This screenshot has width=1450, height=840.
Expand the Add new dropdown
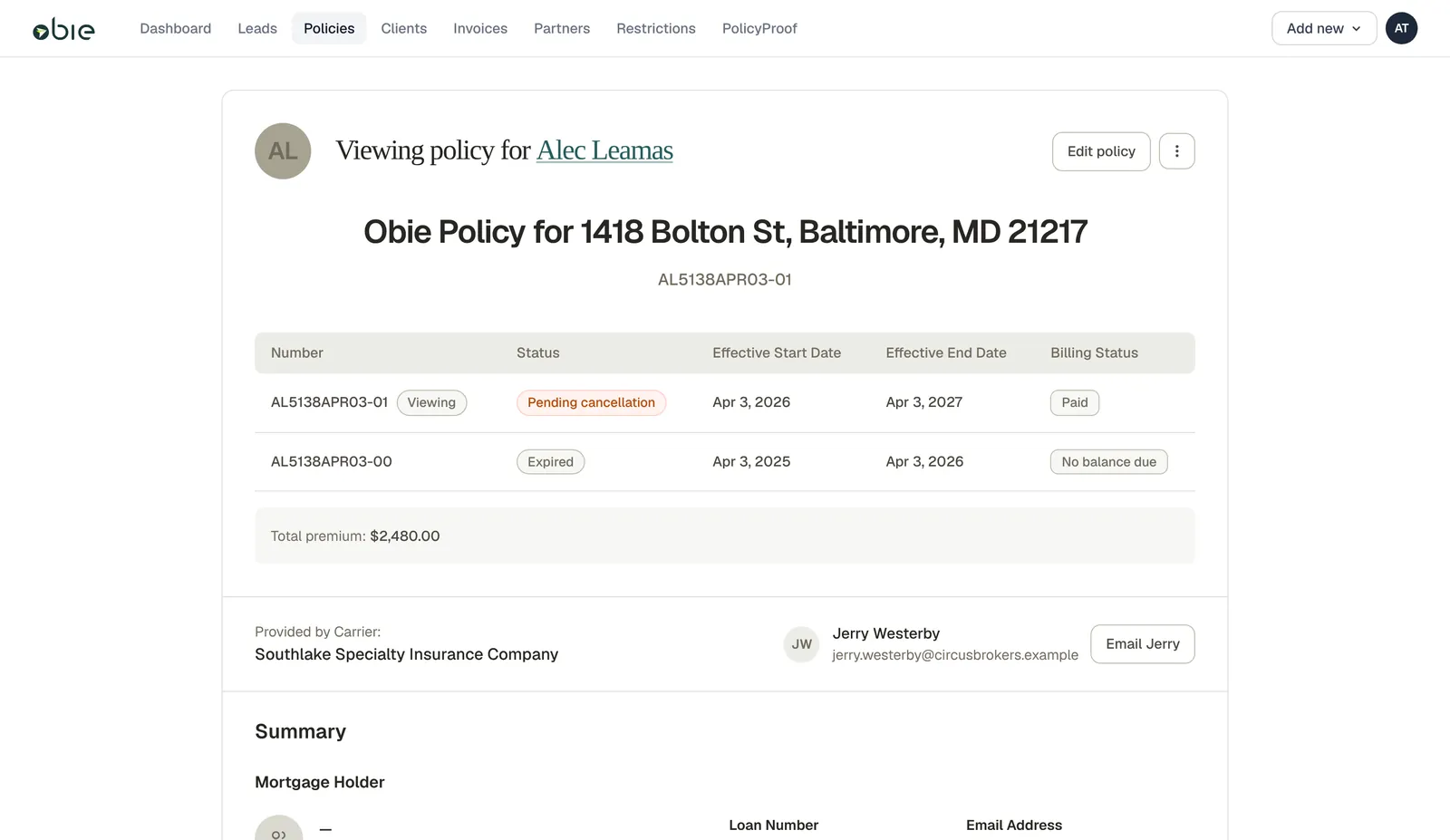(1324, 28)
